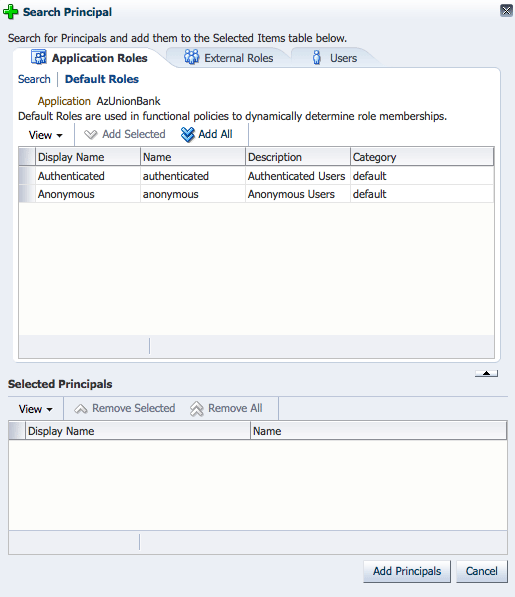The width and height of the screenshot is (515, 597).
Task: Click the Add All label
Action: tap(215, 134)
